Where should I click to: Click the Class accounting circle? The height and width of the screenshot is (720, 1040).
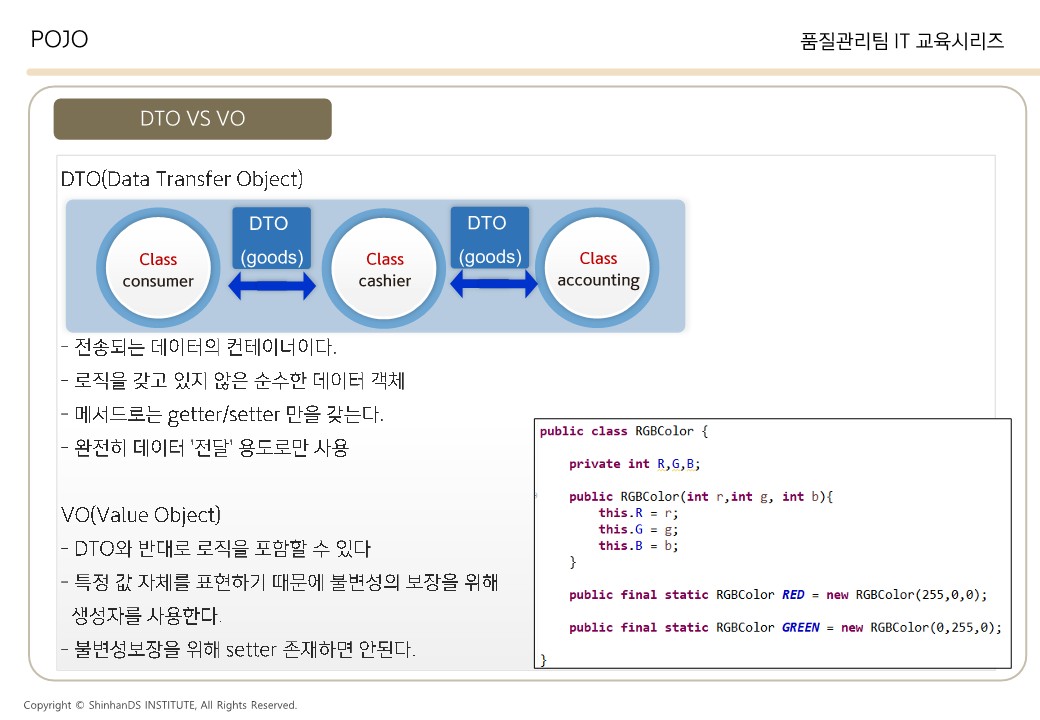click(x=598, y=269)
